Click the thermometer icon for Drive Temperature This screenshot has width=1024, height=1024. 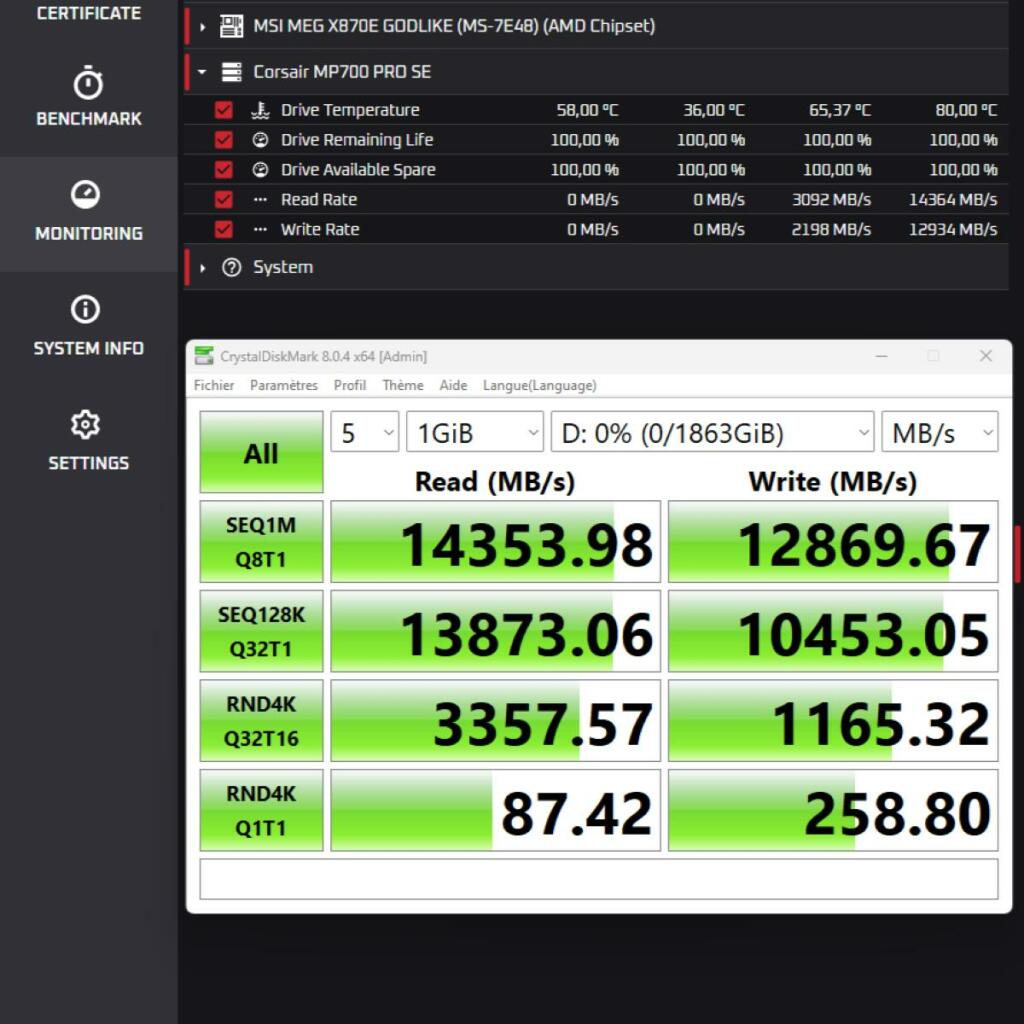click(x=261, y=110)
